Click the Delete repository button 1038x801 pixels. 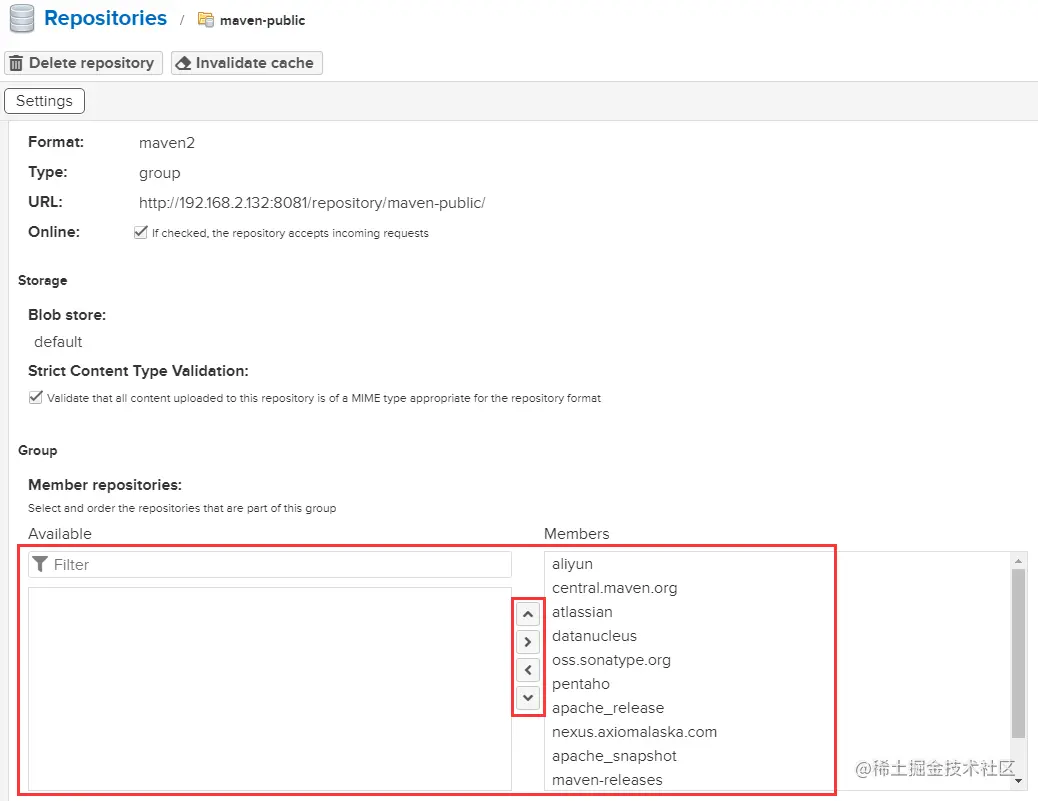[x=83, y=63]
